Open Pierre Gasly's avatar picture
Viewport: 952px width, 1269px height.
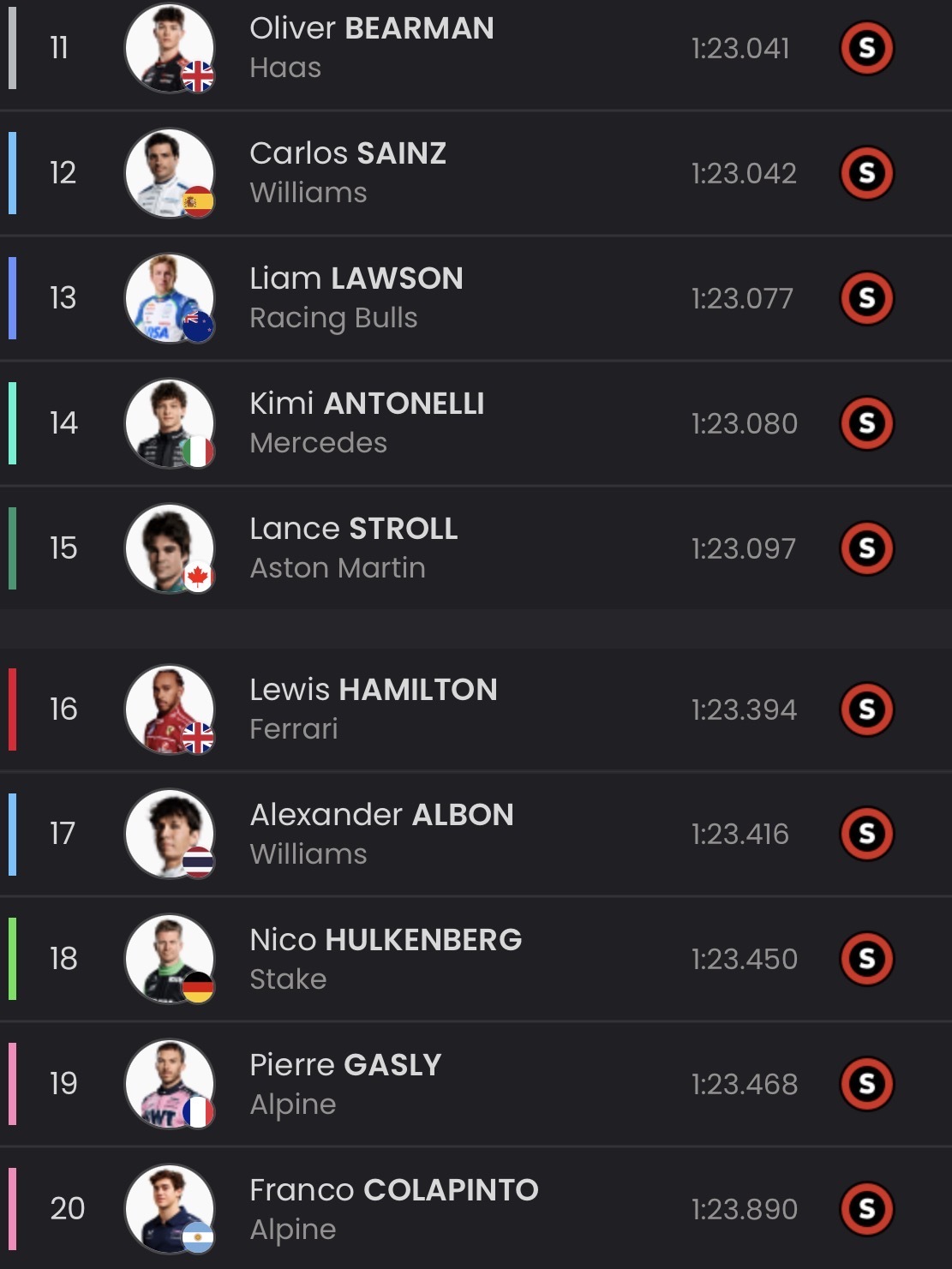click(169, 1084)
